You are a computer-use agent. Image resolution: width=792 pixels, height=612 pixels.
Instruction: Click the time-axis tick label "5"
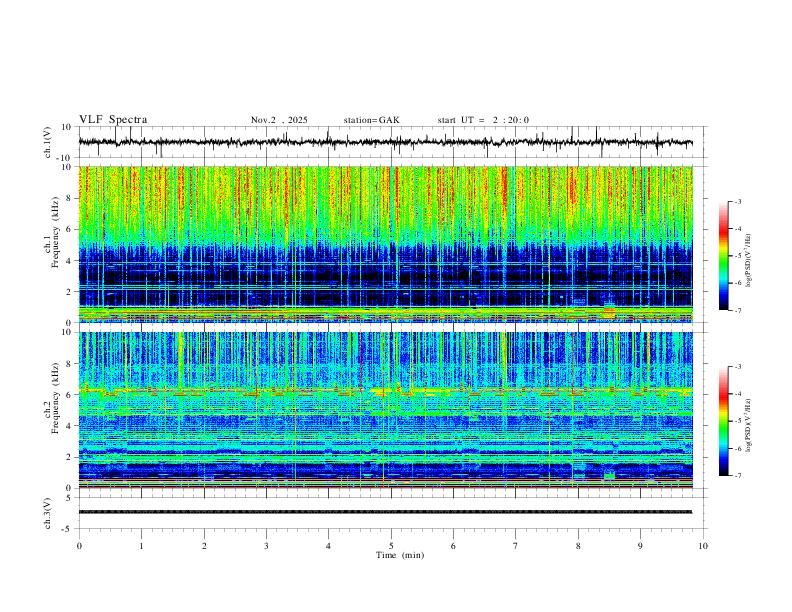[x=391, y=546]
